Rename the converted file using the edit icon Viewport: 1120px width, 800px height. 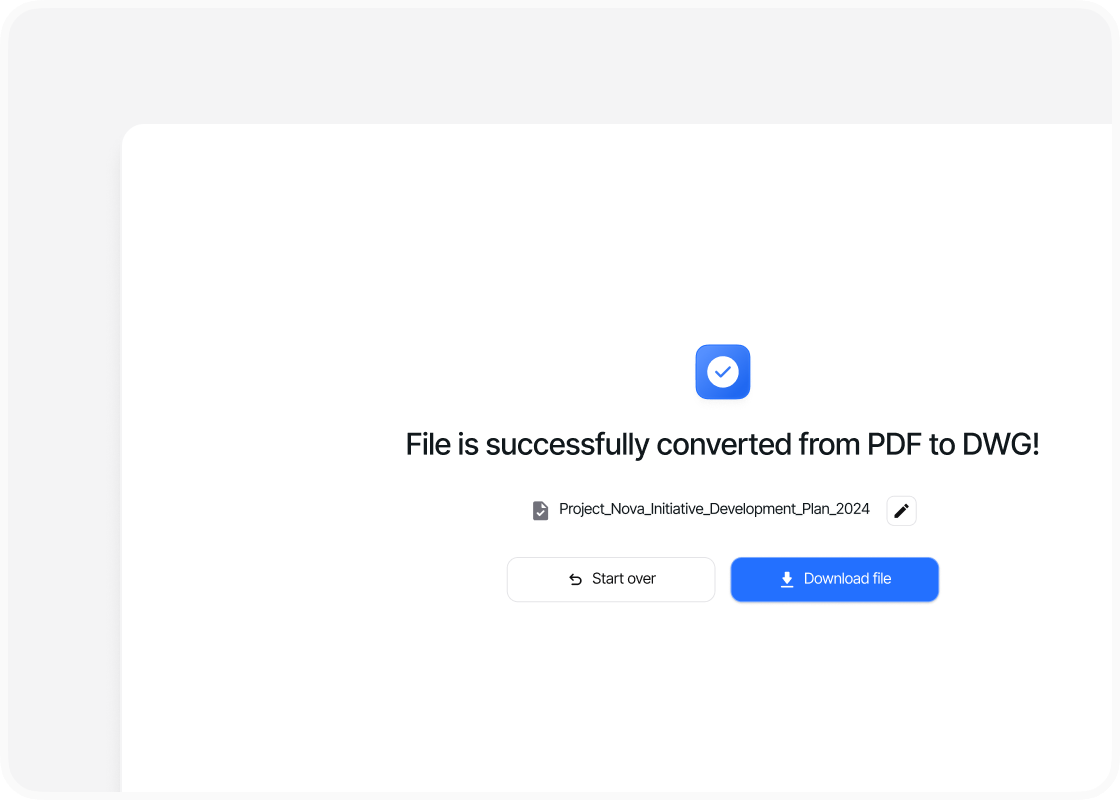[901, 510]
